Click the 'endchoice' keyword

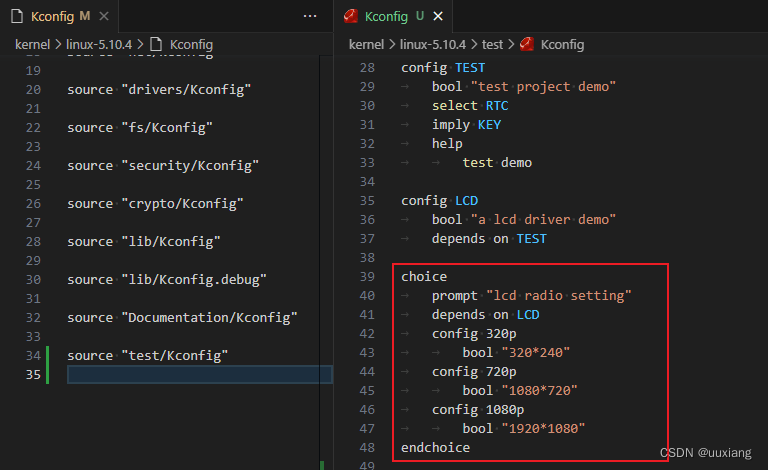pyautogui.click(x=435, y=447)
